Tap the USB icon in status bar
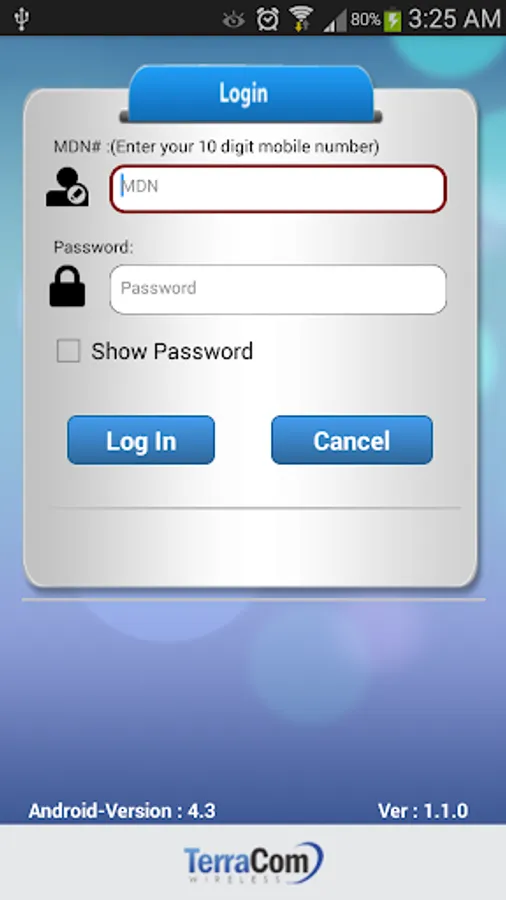Image resolution: width=506 pixels, height=900 pixels. click(x=22, y=18)
